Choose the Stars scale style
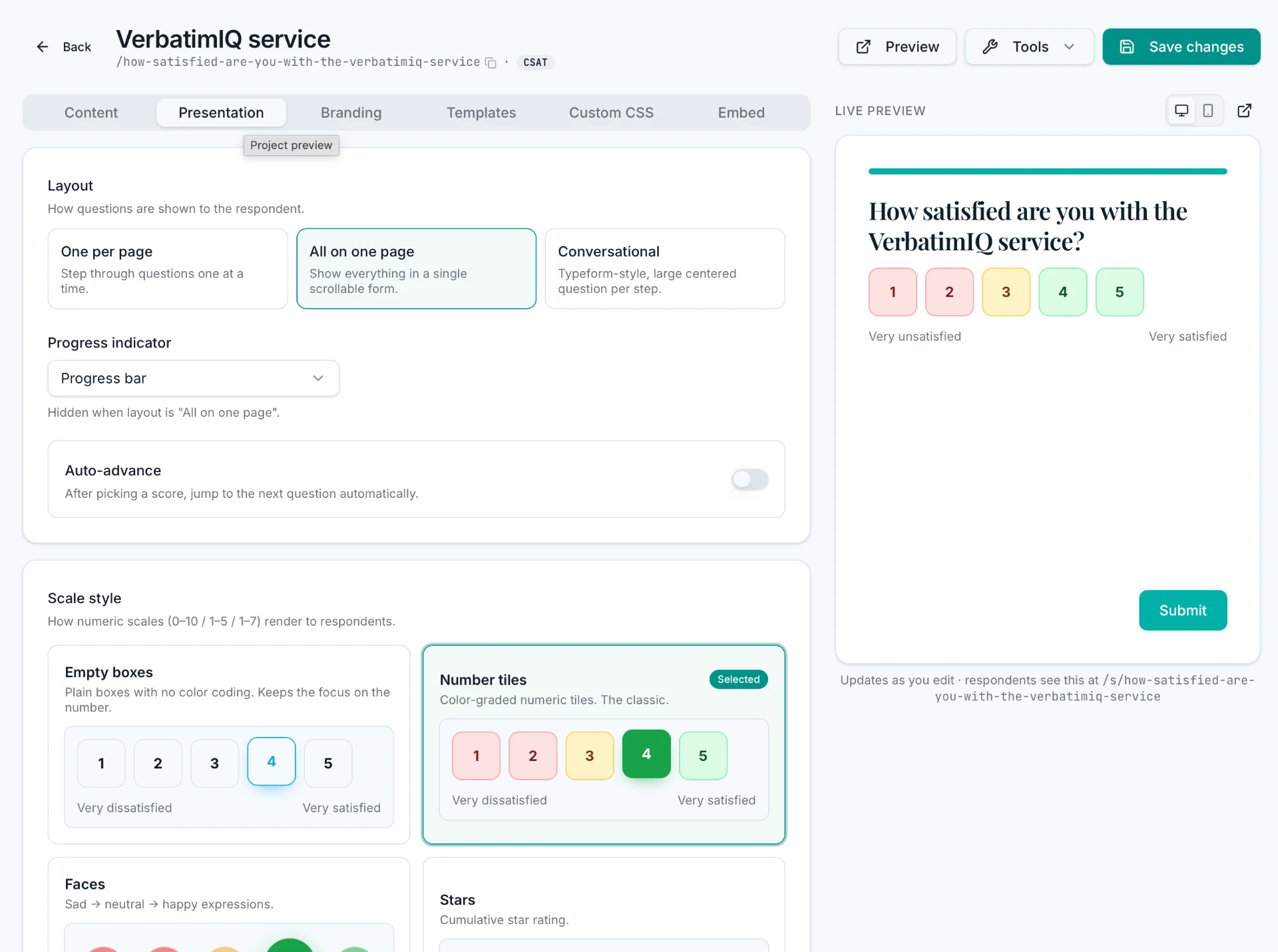This screenshot has width=1278, height=952. point(604,904)
